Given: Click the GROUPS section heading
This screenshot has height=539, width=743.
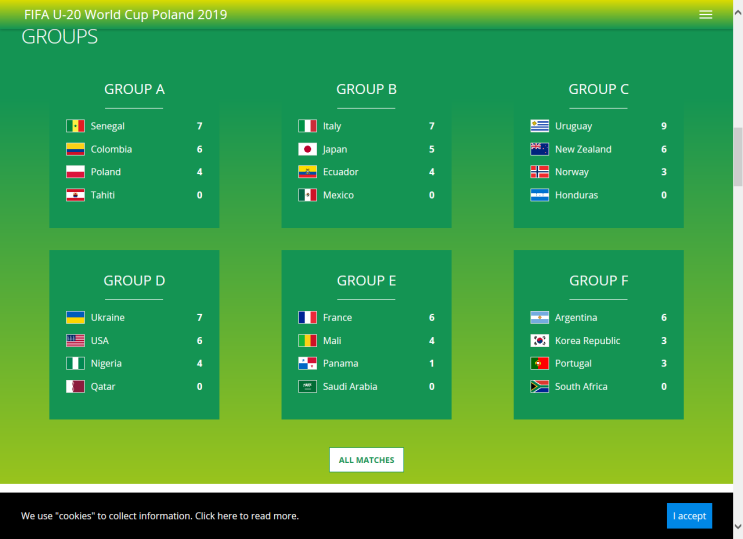Looking at the screenshot, I should (x=60, y=37).
